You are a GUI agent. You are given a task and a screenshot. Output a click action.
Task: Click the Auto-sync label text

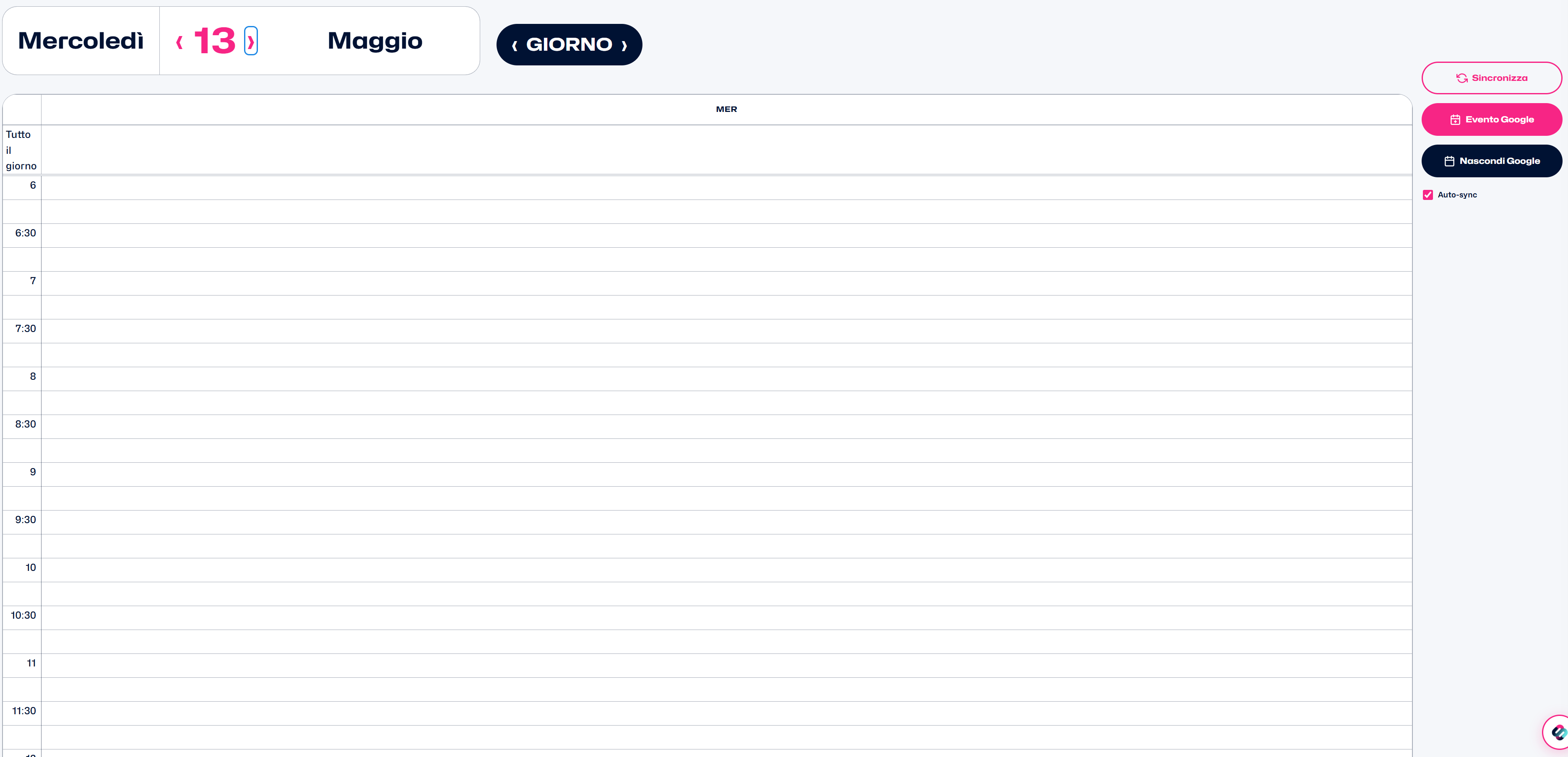[x=1457, y=195]
